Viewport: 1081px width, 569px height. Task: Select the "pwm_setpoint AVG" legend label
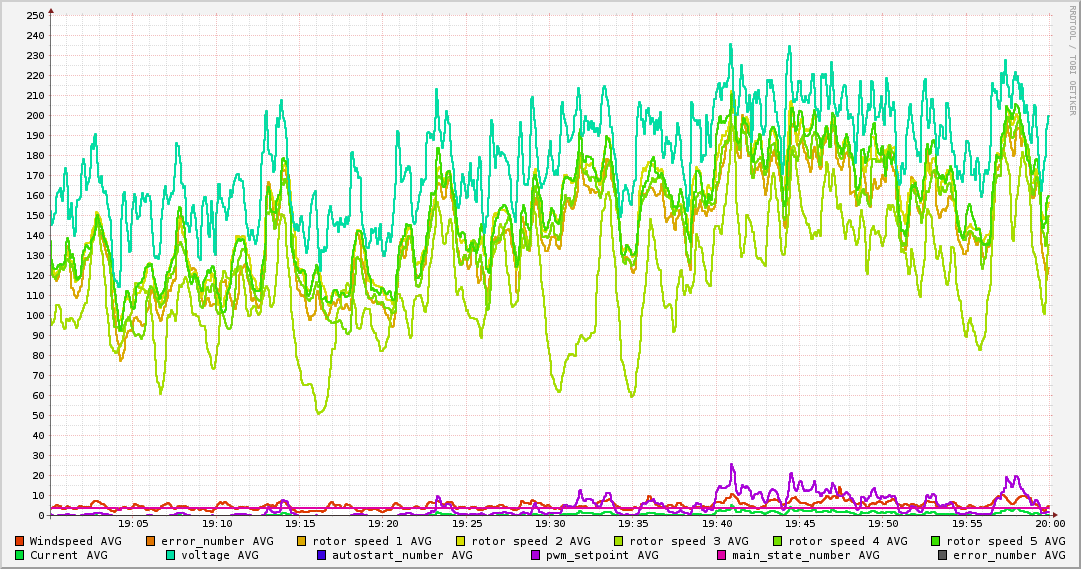click(603, 555)
